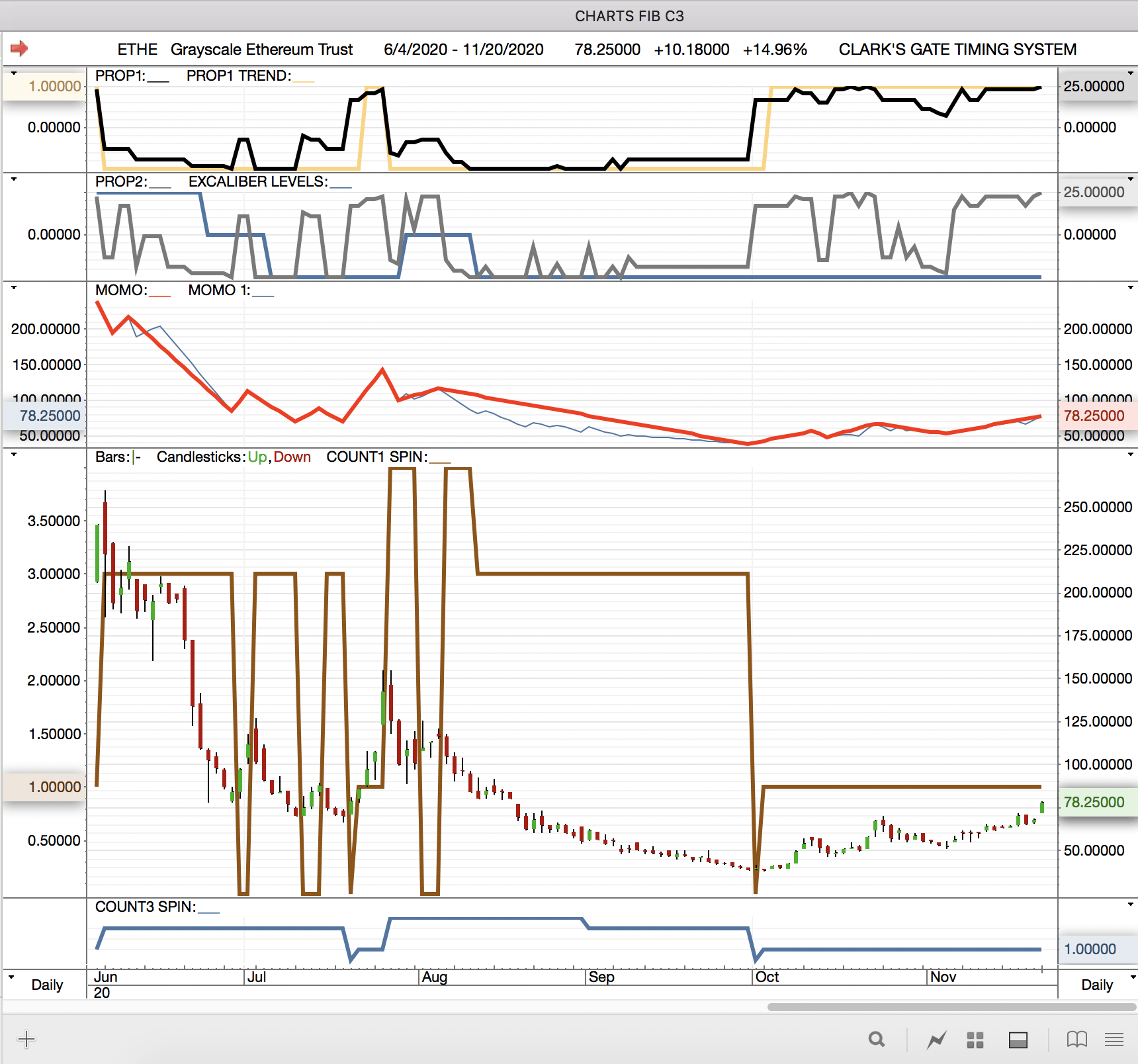Viewport: 1138px width, 1064px height.
Task: Click the horizontal lines list icon
Action: click(1114, 1040)
